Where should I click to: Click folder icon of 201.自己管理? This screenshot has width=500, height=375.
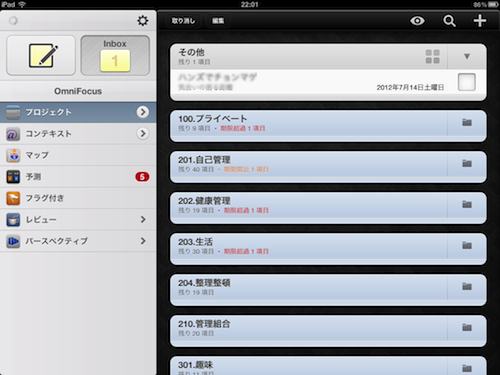pyautogui.click(x=467, y=163)
